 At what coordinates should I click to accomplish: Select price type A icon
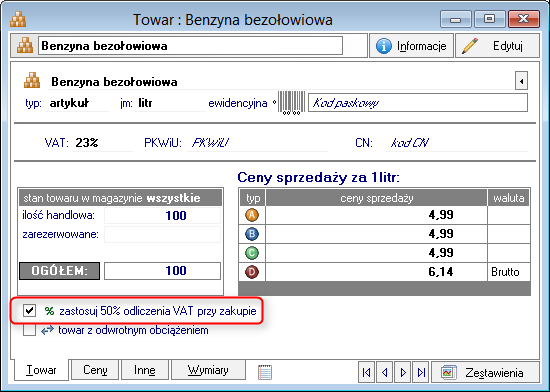pyautogui.click(x=252, y=215)
